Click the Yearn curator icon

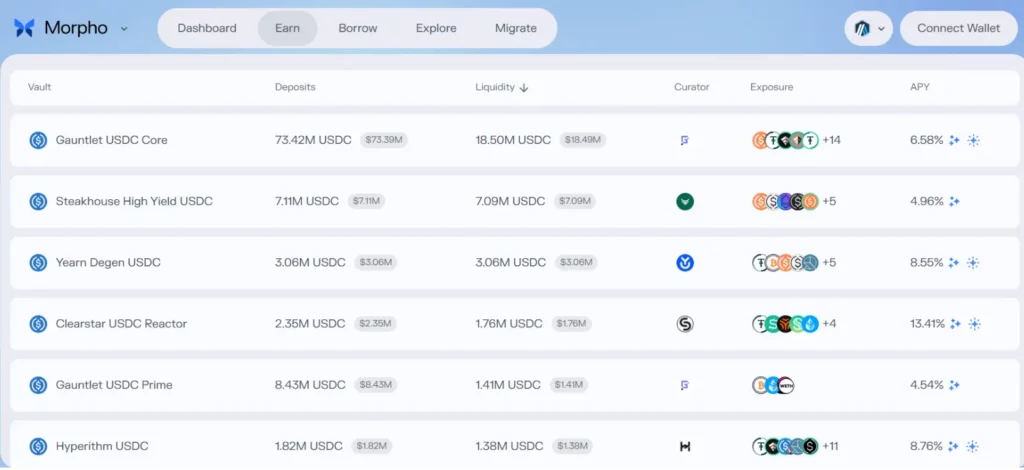(685, 263)
